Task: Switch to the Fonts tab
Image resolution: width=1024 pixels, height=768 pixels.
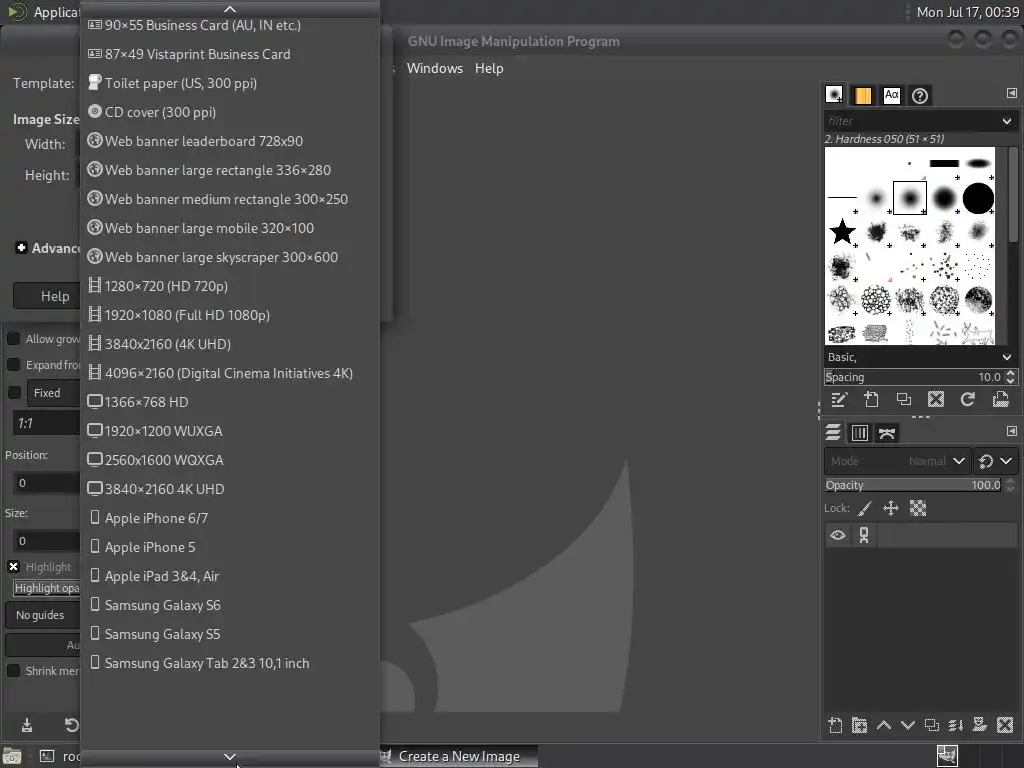Action: tap(891, 95)
